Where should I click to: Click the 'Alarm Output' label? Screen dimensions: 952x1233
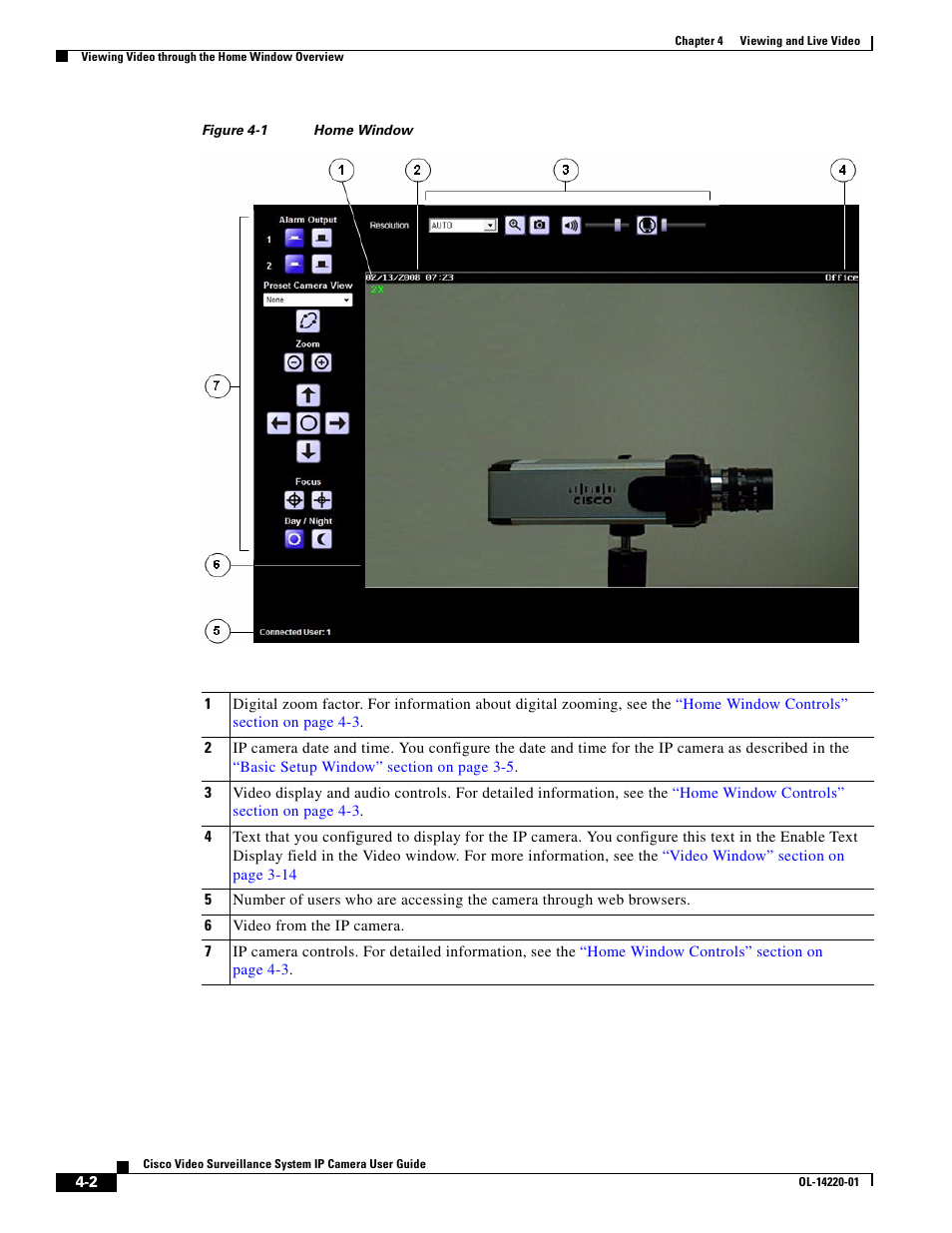[307, 220]
